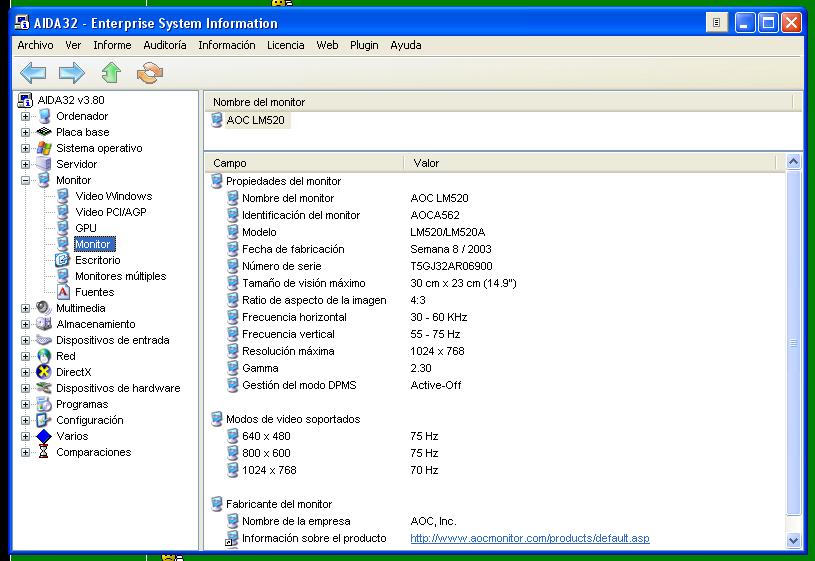This screenshot has height=561, width=815.
Task: Click the Sistema operativo Windows icon
Action: tap(44, 148)
